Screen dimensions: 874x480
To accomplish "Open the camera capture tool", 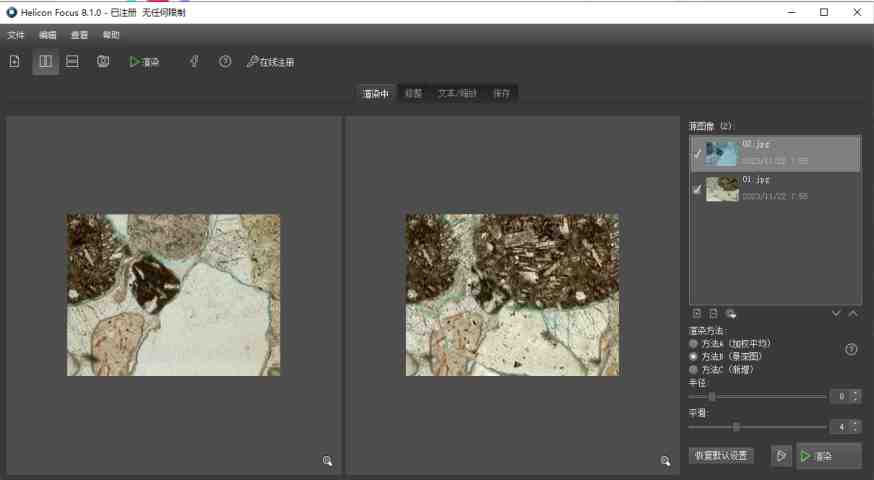I will tap(103, 62).
